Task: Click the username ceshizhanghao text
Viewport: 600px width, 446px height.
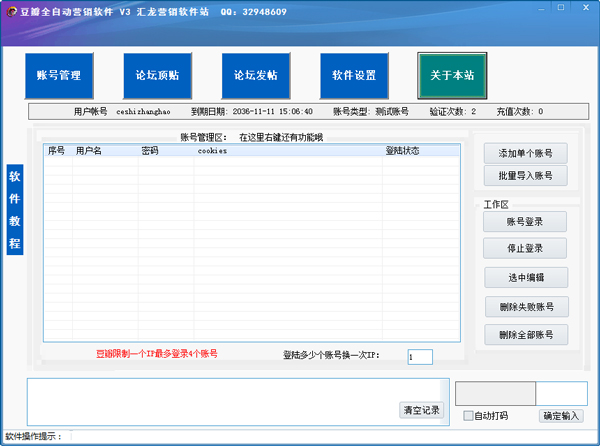Action: click(x=143, y=112)
